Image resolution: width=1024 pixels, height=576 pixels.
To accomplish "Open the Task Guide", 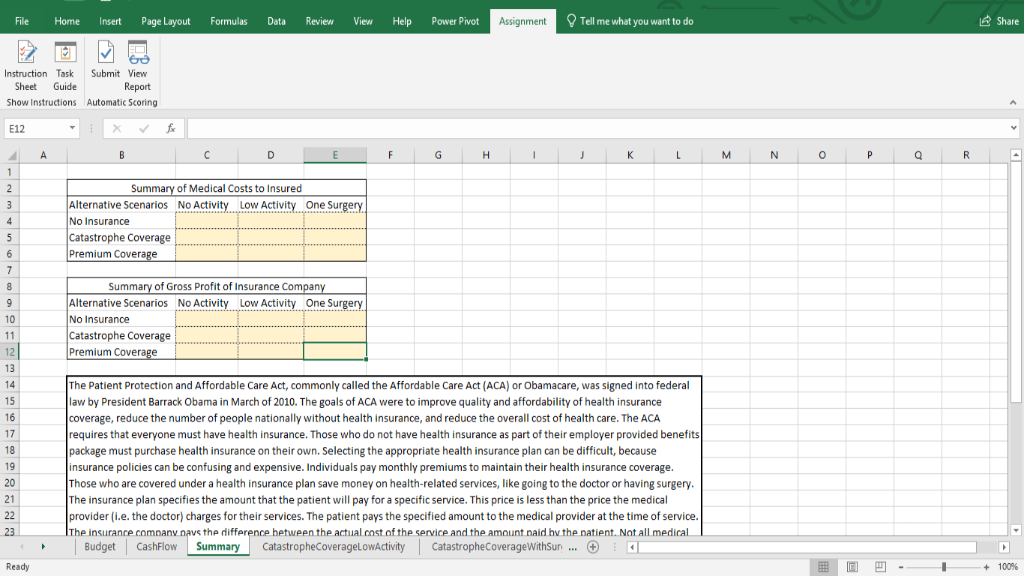I will click(64, 65).
